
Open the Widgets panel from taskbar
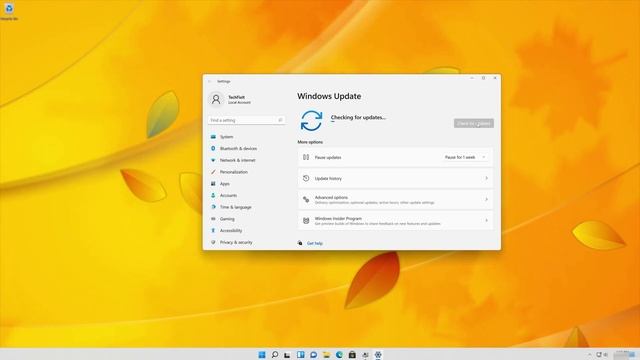[300, 355]
